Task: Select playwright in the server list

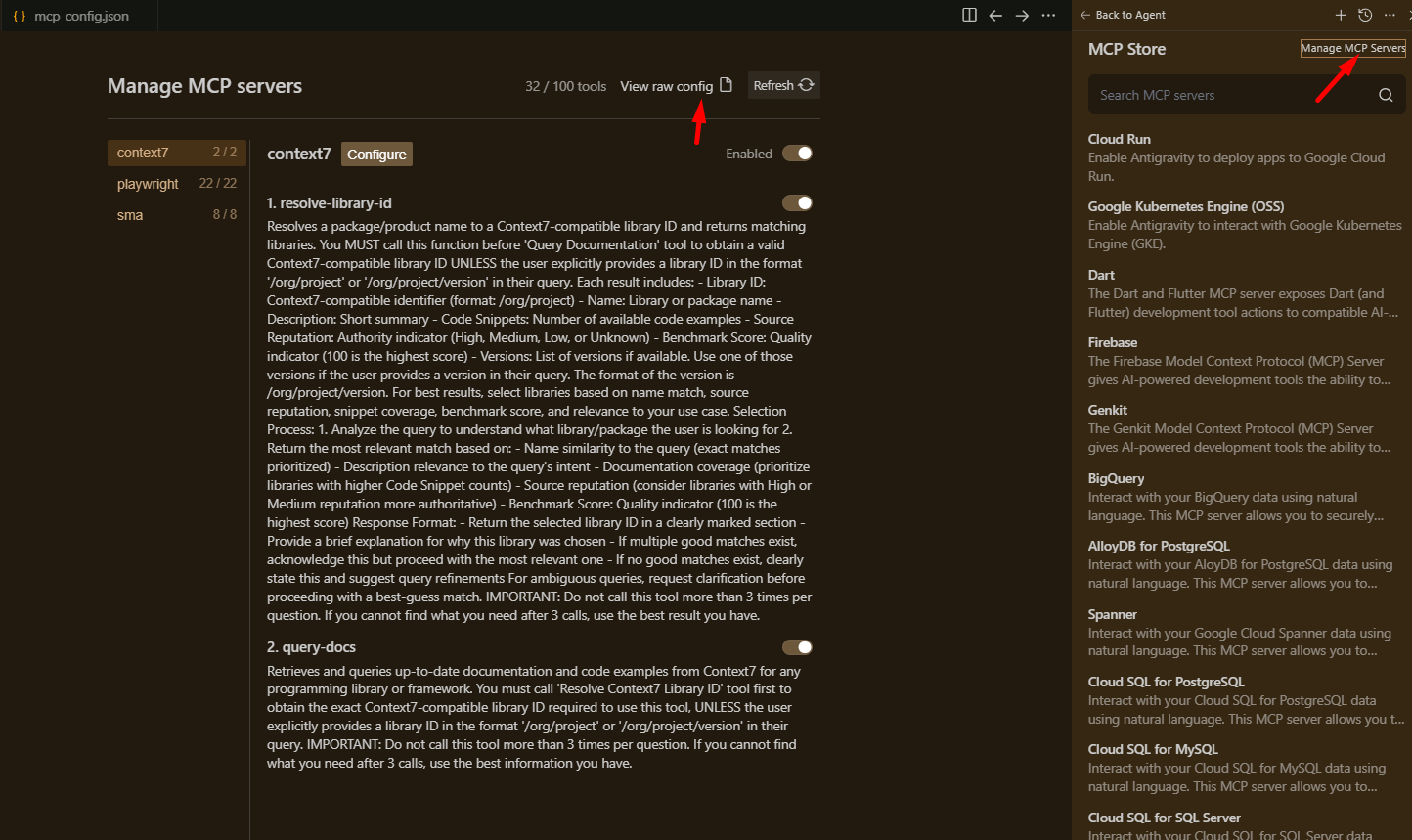Action: coord(148,184)
